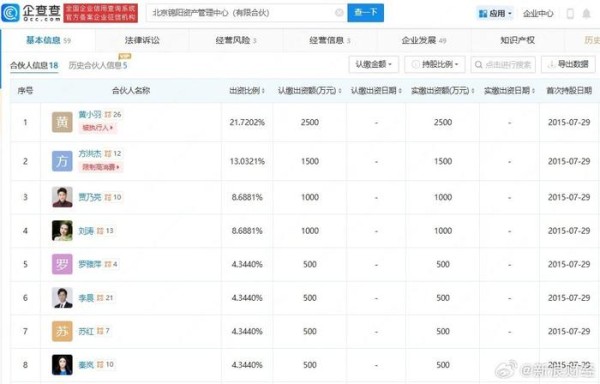
Task: Open the 应用 dropdown menu
Action: [495, 14]
